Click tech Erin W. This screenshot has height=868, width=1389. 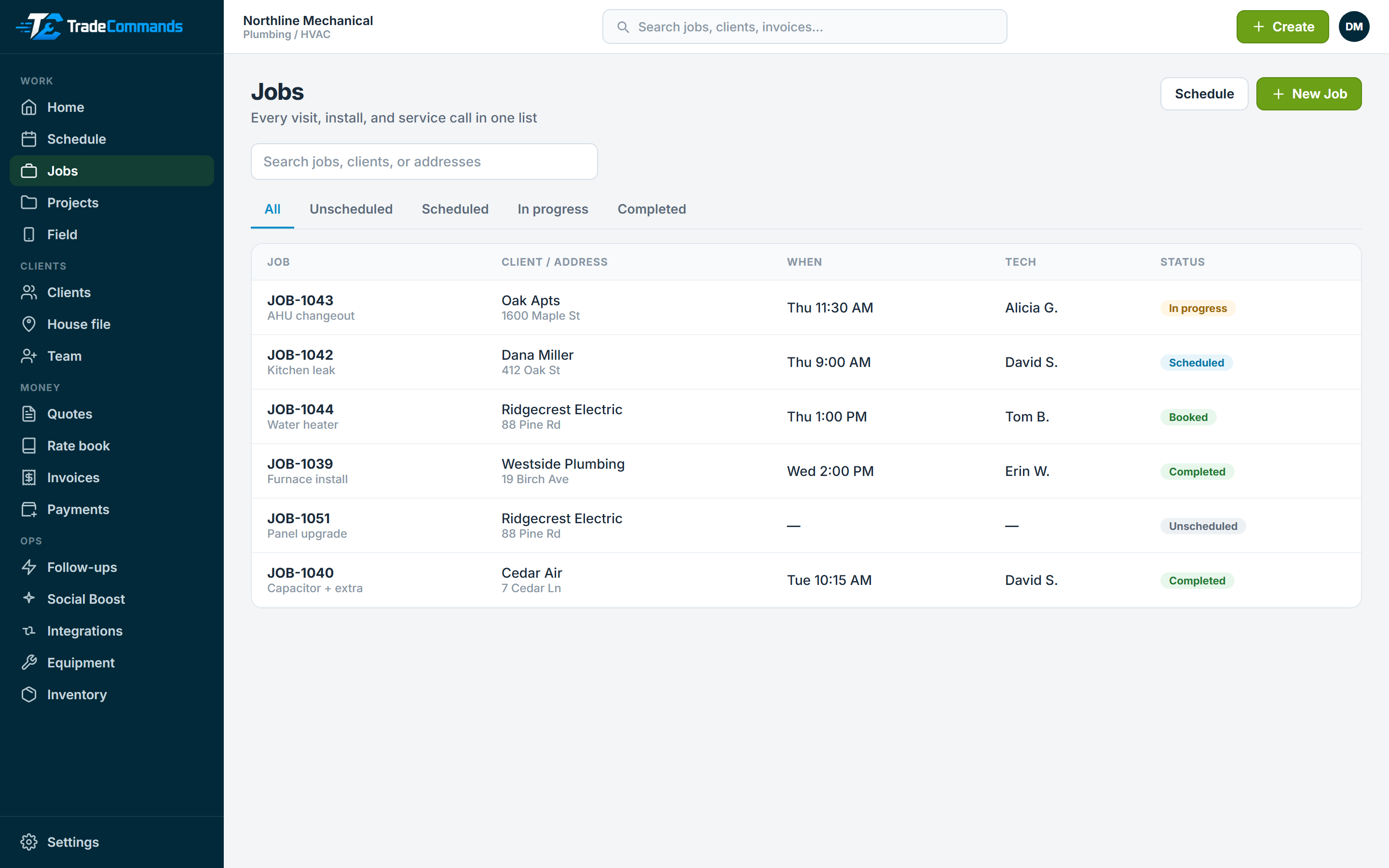pos(1027,471)
